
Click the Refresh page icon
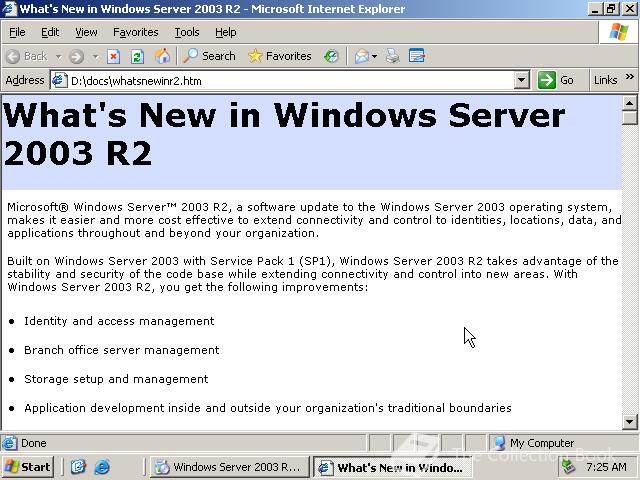point(137,56)
